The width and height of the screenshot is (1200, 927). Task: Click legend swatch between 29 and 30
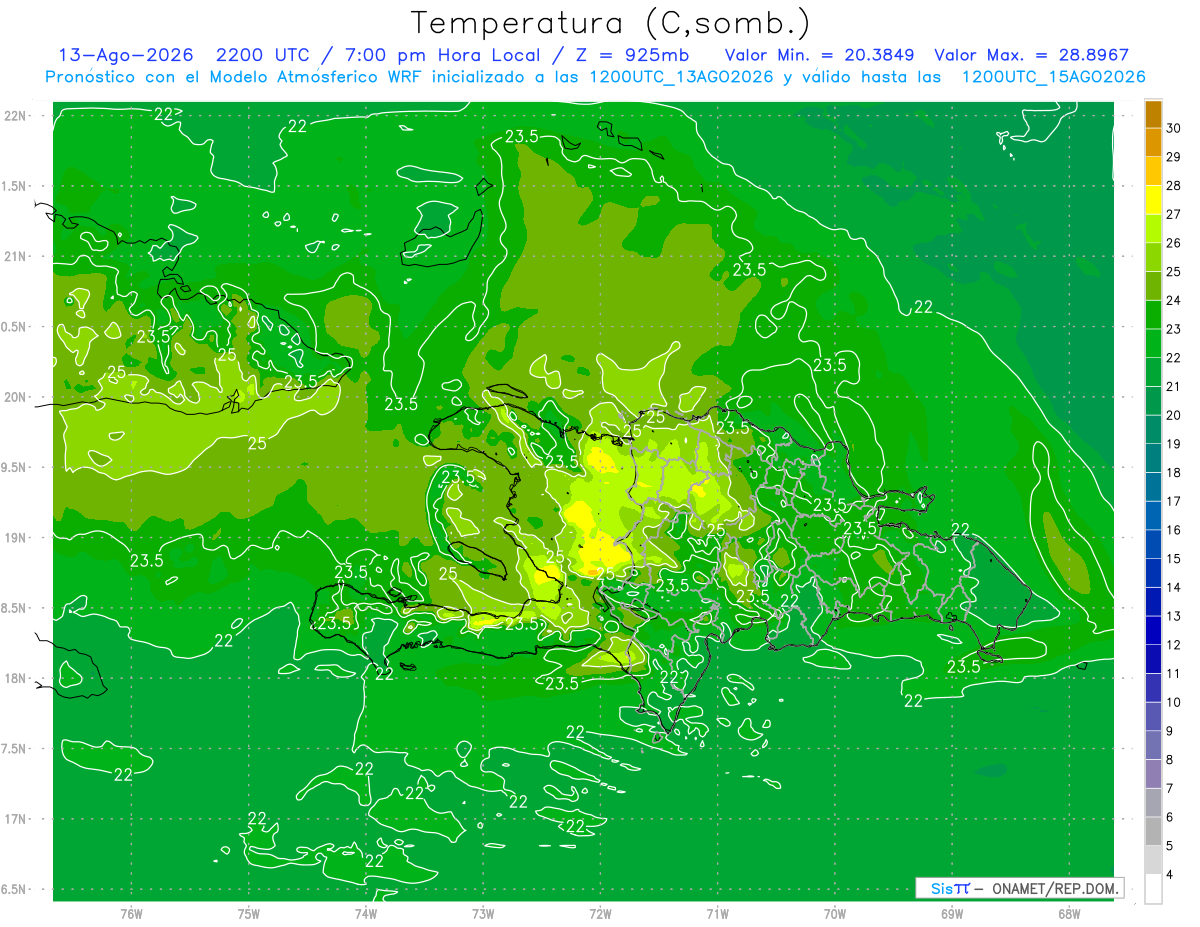tap(1153, 143)
